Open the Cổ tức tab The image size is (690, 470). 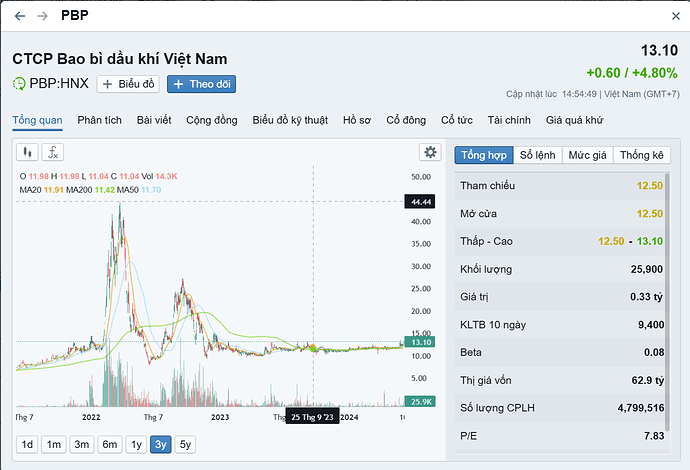tap(457, 120)
